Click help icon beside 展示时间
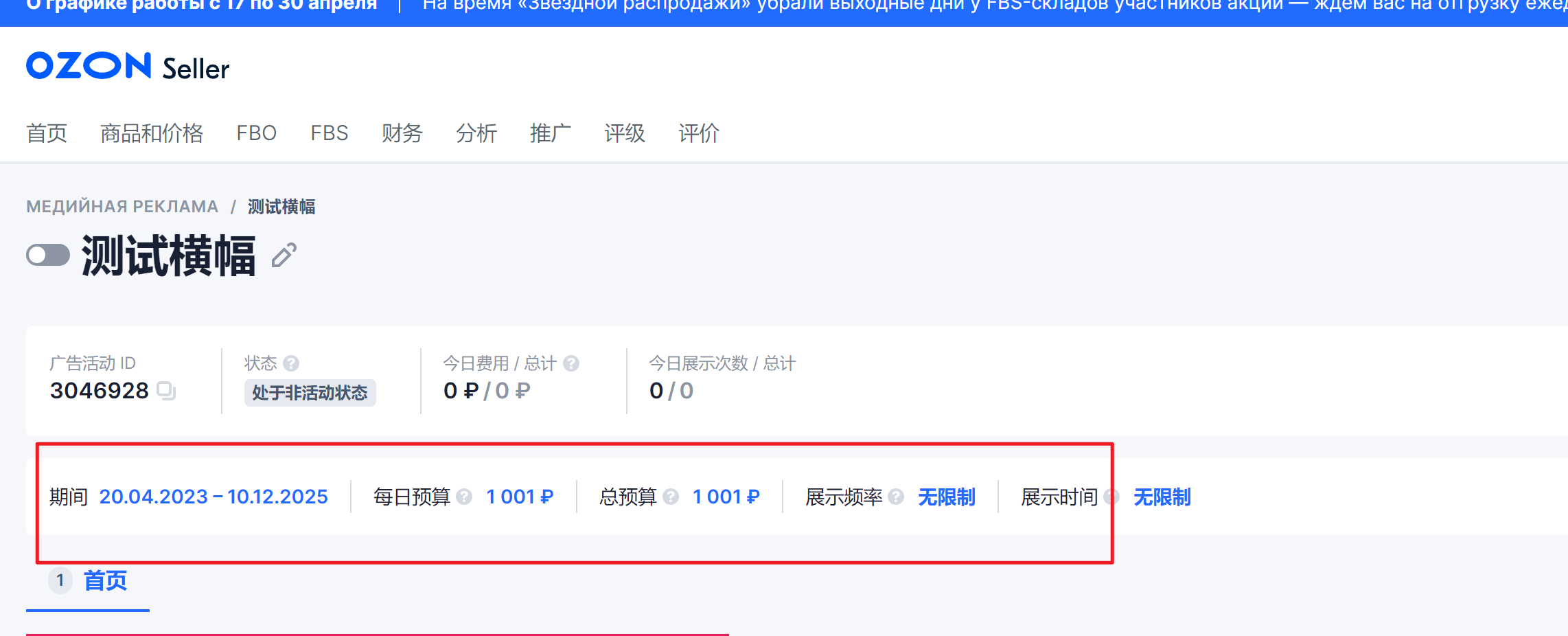The image size is (1568, 636). tap(1111, 497)
